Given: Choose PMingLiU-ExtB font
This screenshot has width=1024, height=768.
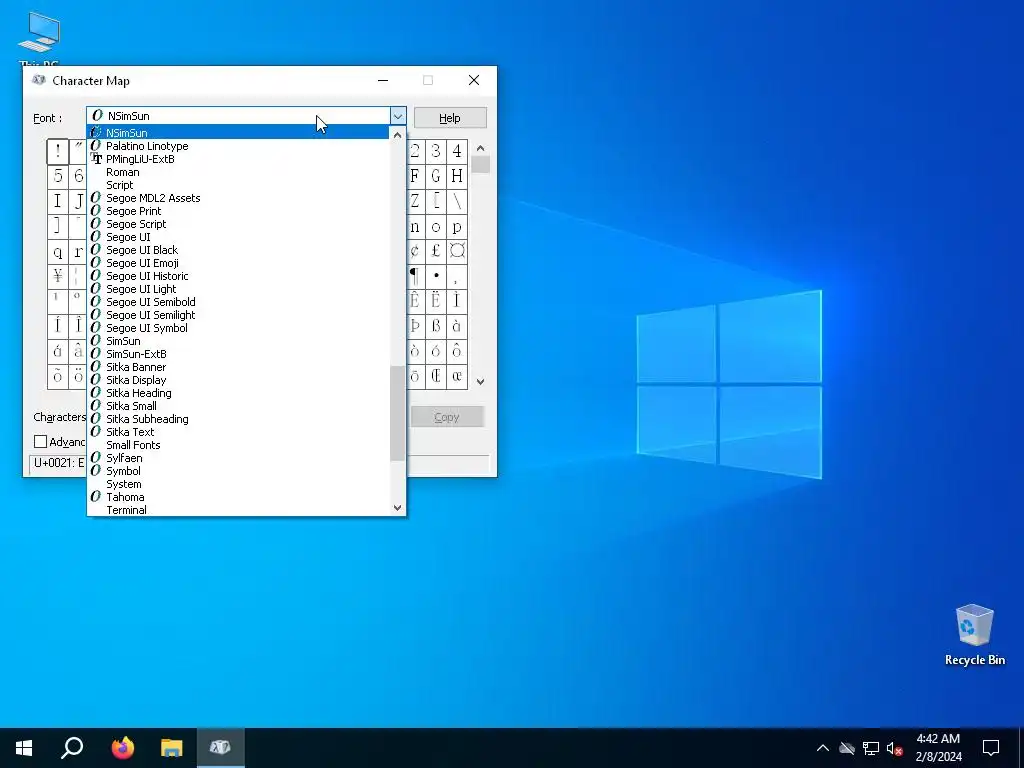Looking at the screenshot, I should 238,159.
